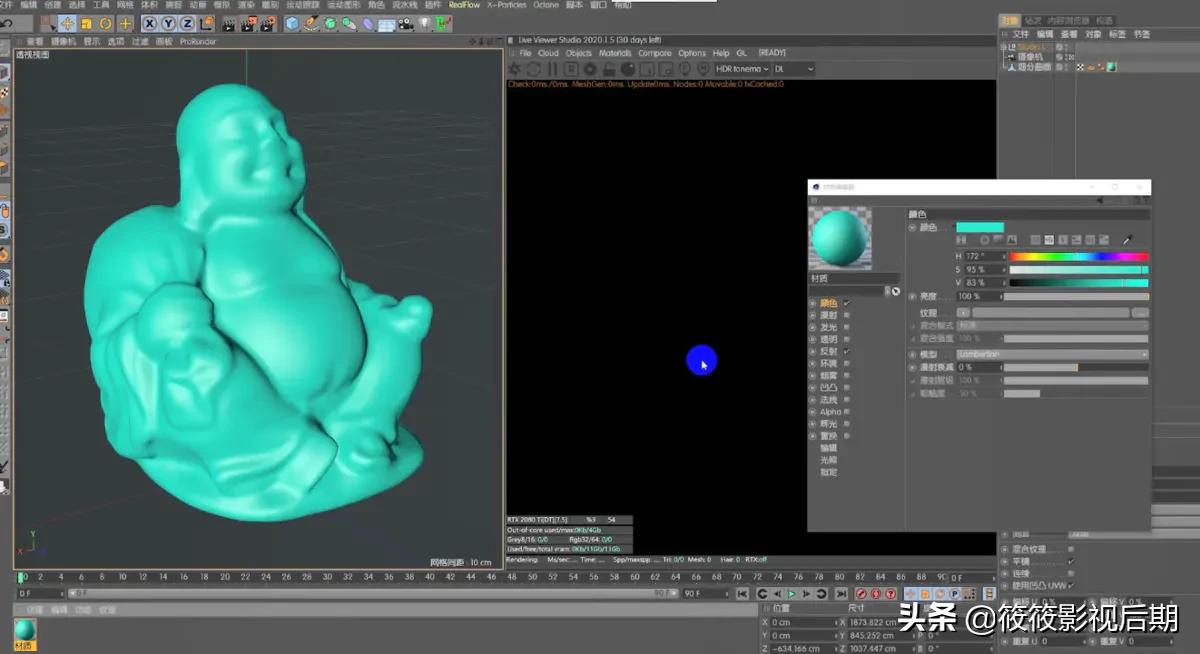
Task: Select the Rotate tool in top toolbar
Action: [106, 23]
